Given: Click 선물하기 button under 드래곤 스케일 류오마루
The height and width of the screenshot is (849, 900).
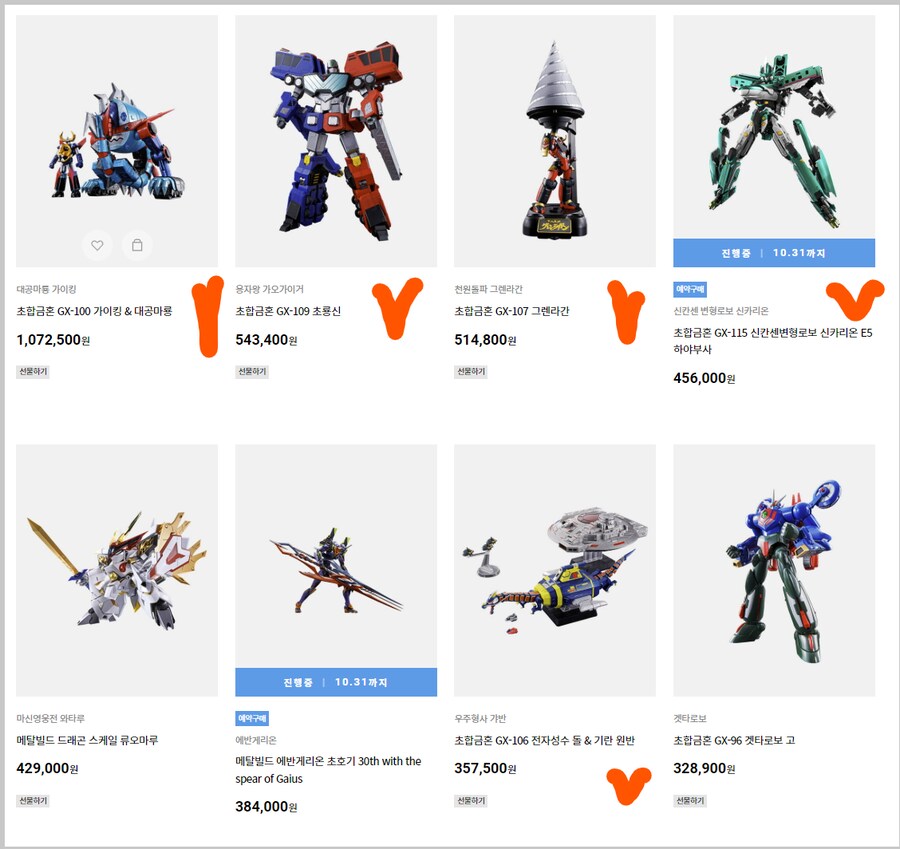Looking at the screenshot, I should click(33, 801).
